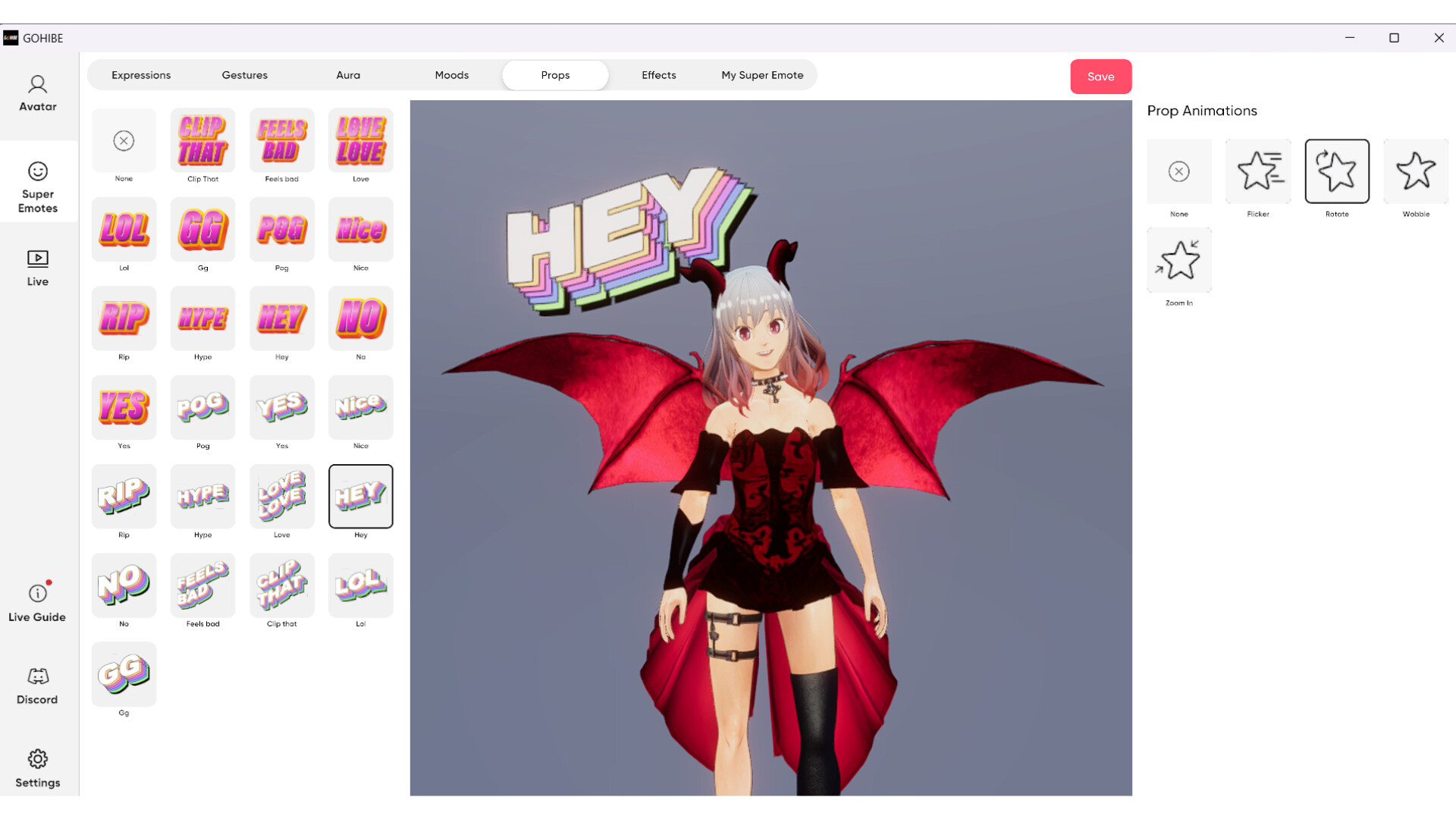This screenshot has width=1456, height=819.
Task: Apply the Flicker prop animation
Action: [x=1257, y=171]
